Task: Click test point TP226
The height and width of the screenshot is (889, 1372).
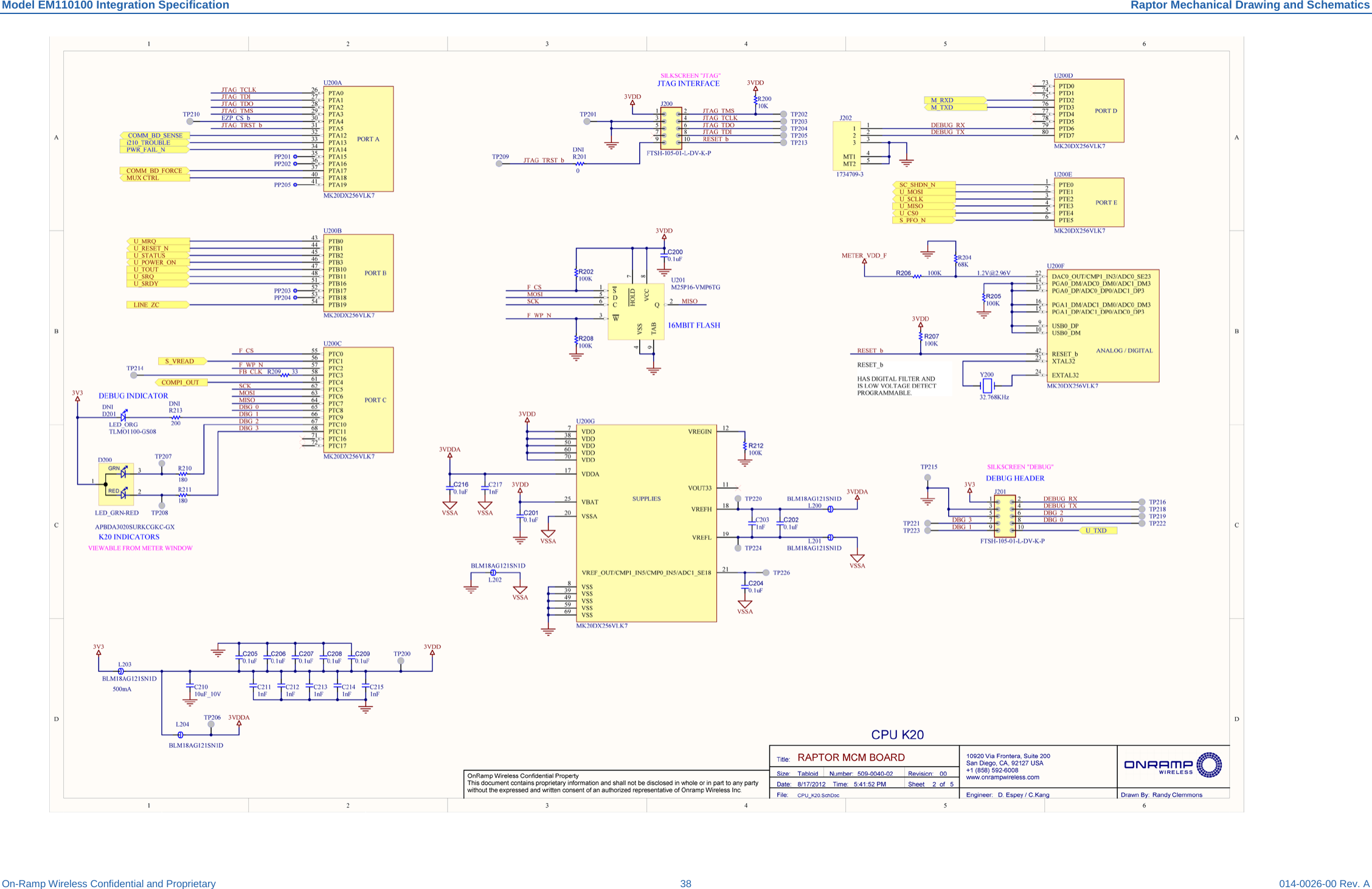Action: [x=766, y=573]
